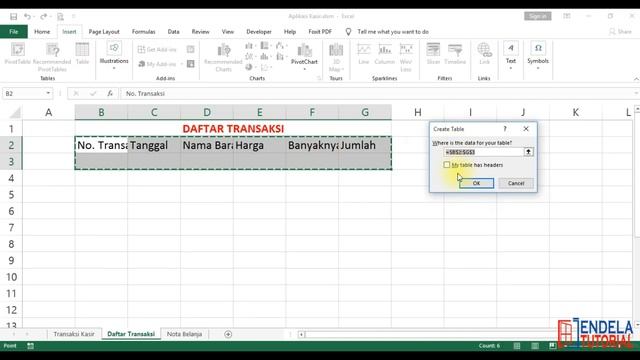Click the Tanggal cell
The image size is (640, 360).
click(x=154, y=145)
